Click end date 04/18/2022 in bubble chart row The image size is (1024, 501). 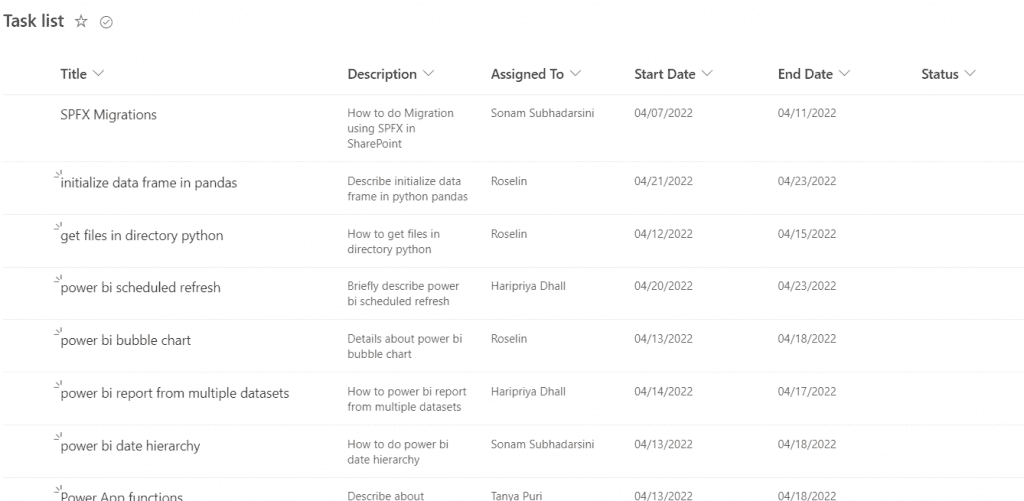[807, 339]
